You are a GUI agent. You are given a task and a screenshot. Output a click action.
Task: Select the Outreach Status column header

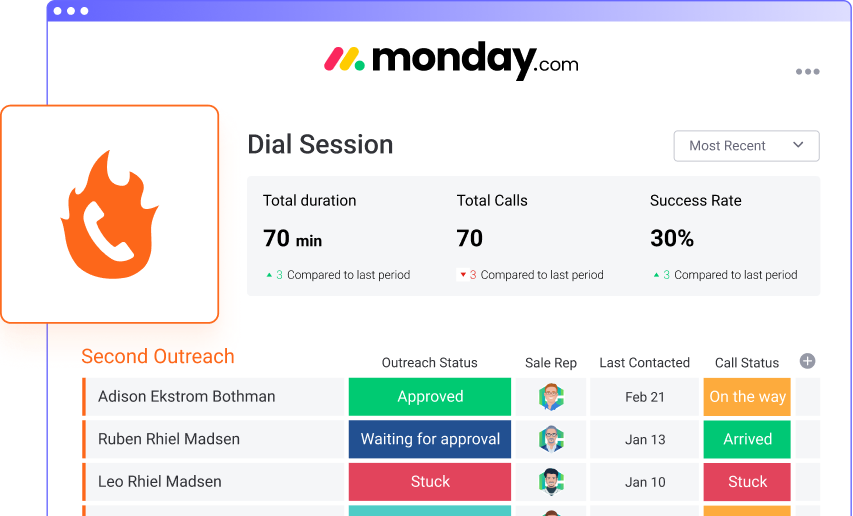click(430, 363)
